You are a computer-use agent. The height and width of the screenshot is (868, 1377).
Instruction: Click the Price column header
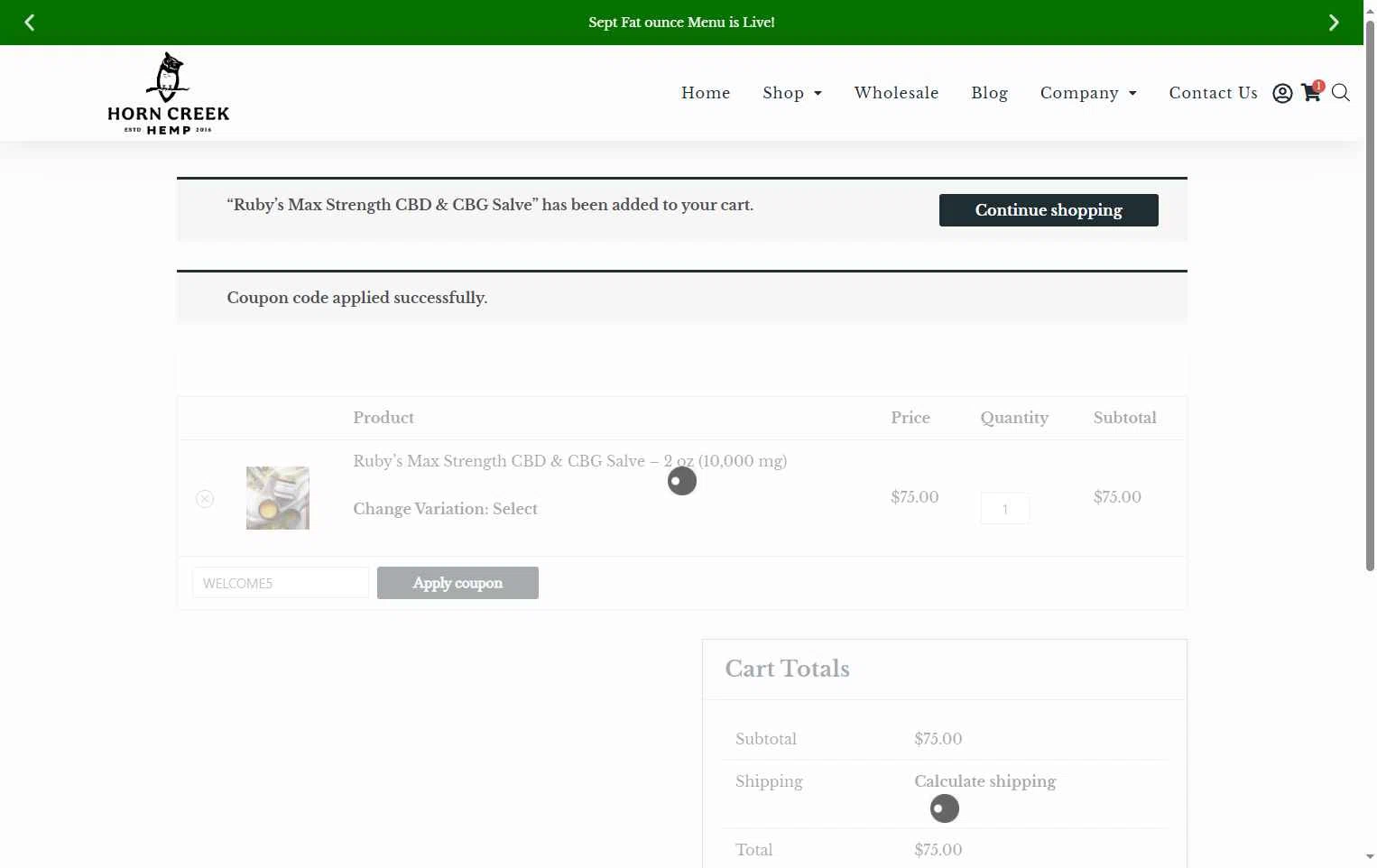(910, 418)
